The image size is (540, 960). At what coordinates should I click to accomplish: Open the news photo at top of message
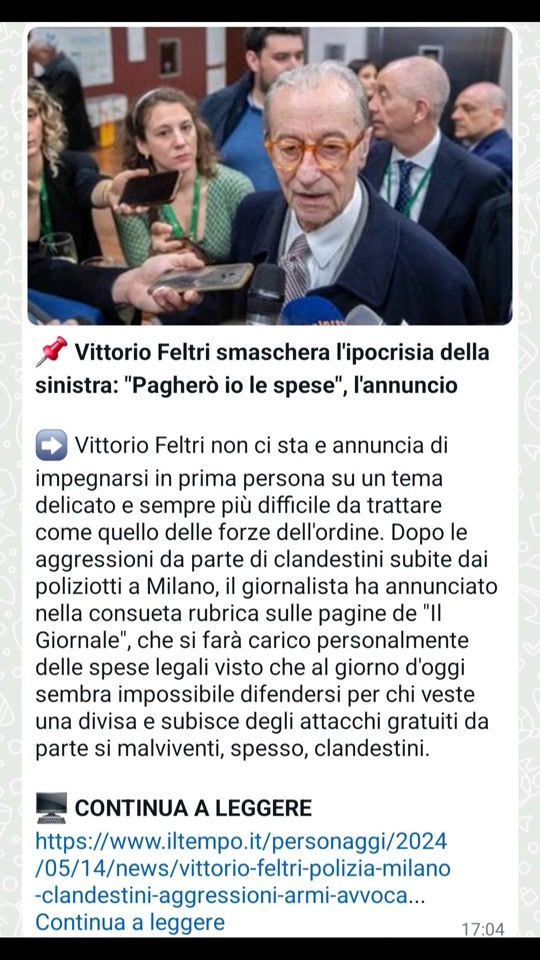(270, 176)
